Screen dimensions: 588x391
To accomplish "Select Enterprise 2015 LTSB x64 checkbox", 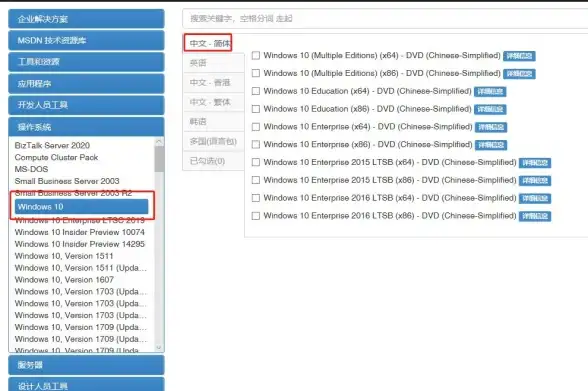I will click(256, 162).
